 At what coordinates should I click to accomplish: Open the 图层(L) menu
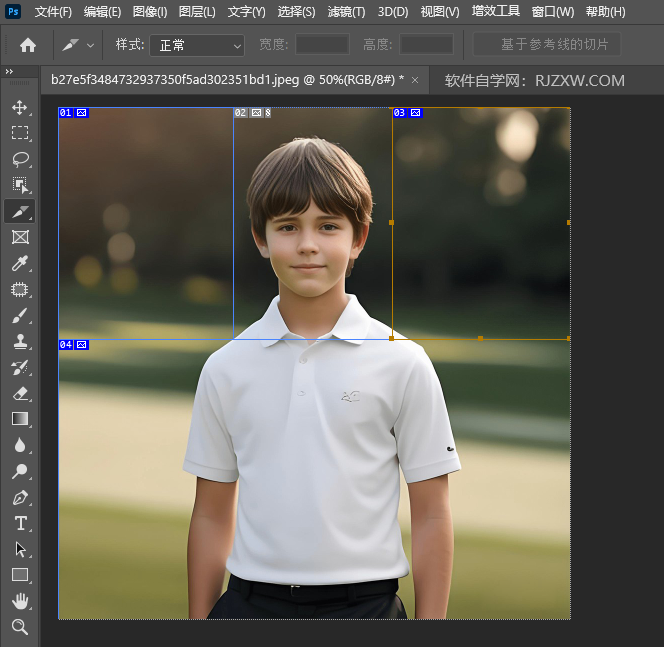click(197, 12)
